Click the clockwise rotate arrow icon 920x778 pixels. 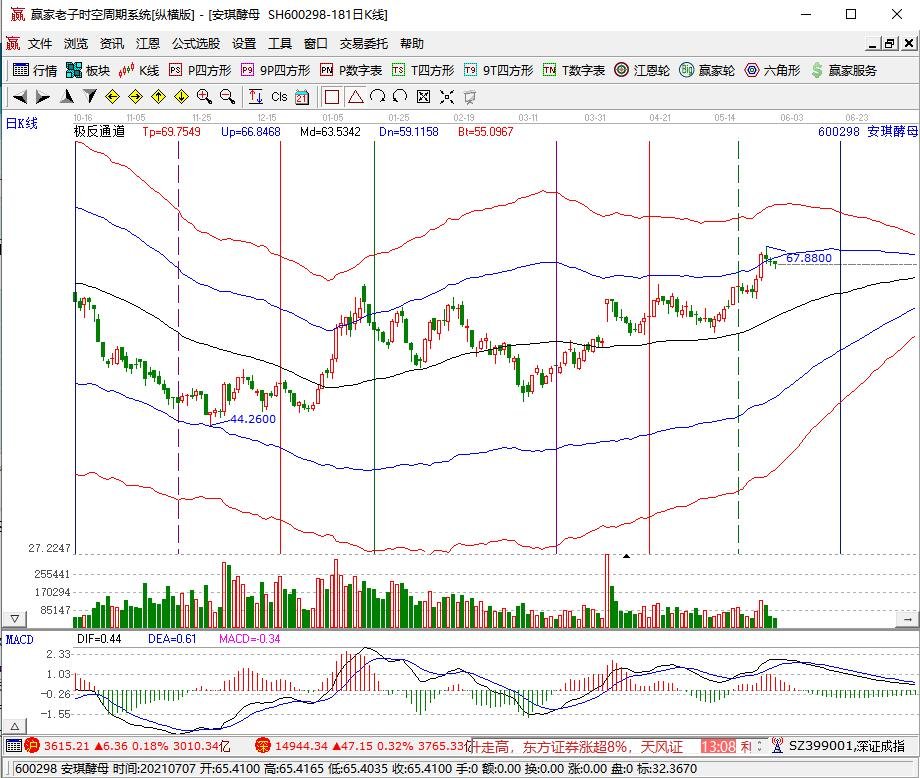378,96
